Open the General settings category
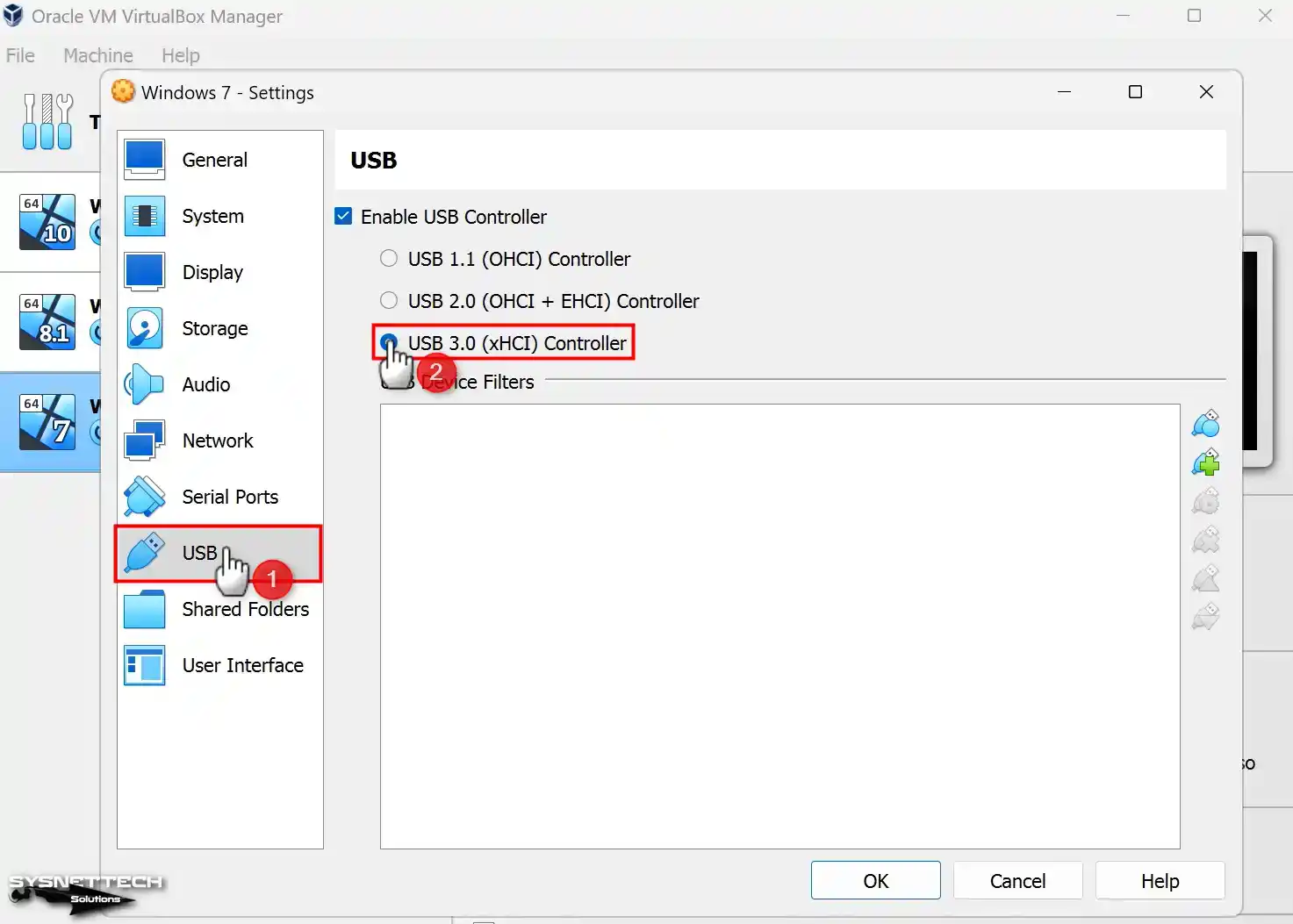Viewport: 1293px width, 924px height. [x=219, y=160]
